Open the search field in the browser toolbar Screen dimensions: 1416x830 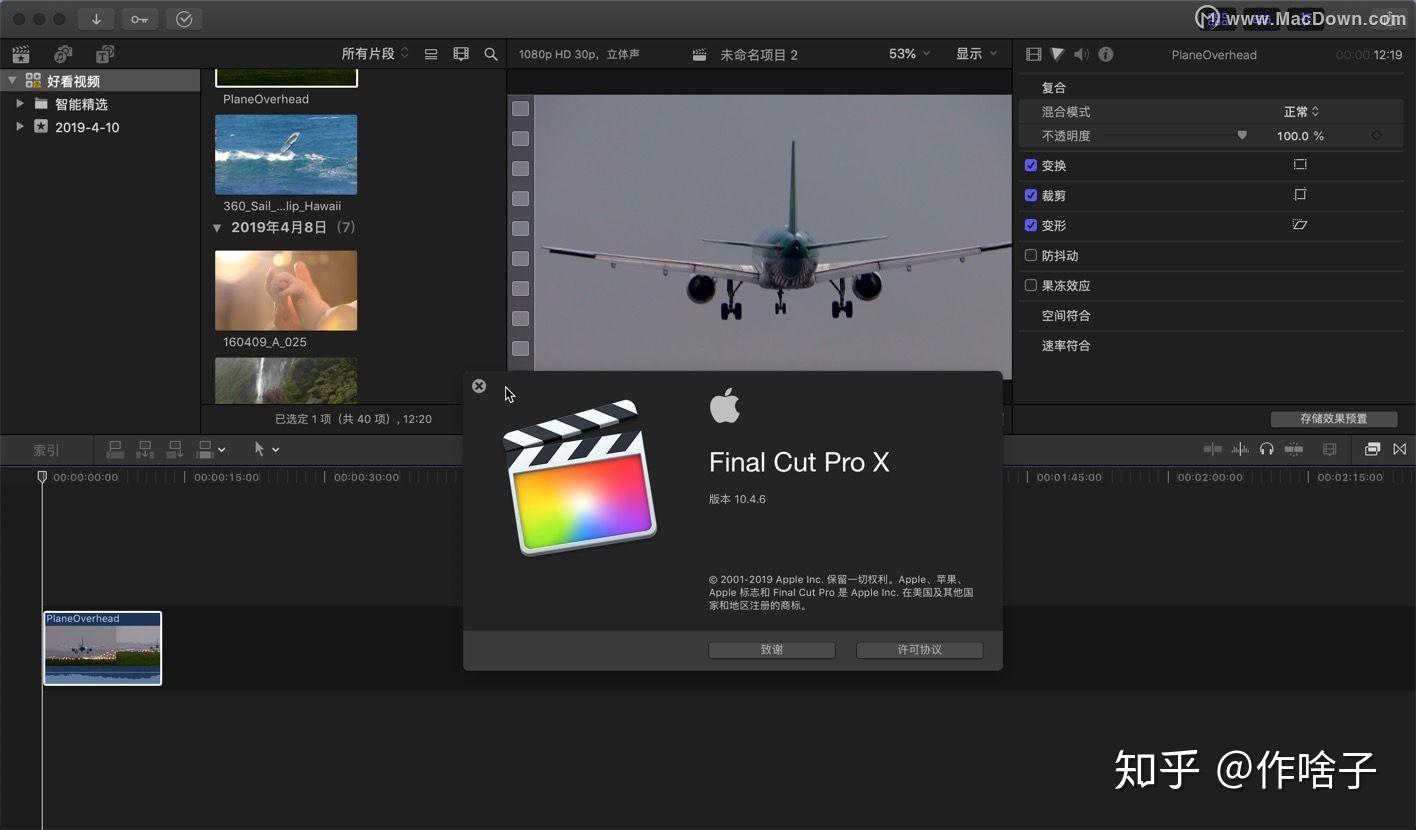tap(490, 54)
